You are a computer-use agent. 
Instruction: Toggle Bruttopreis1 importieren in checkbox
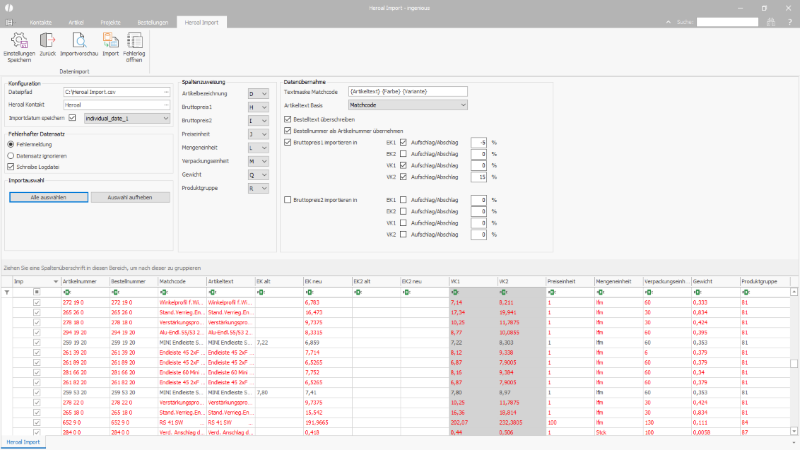[288, 142]
